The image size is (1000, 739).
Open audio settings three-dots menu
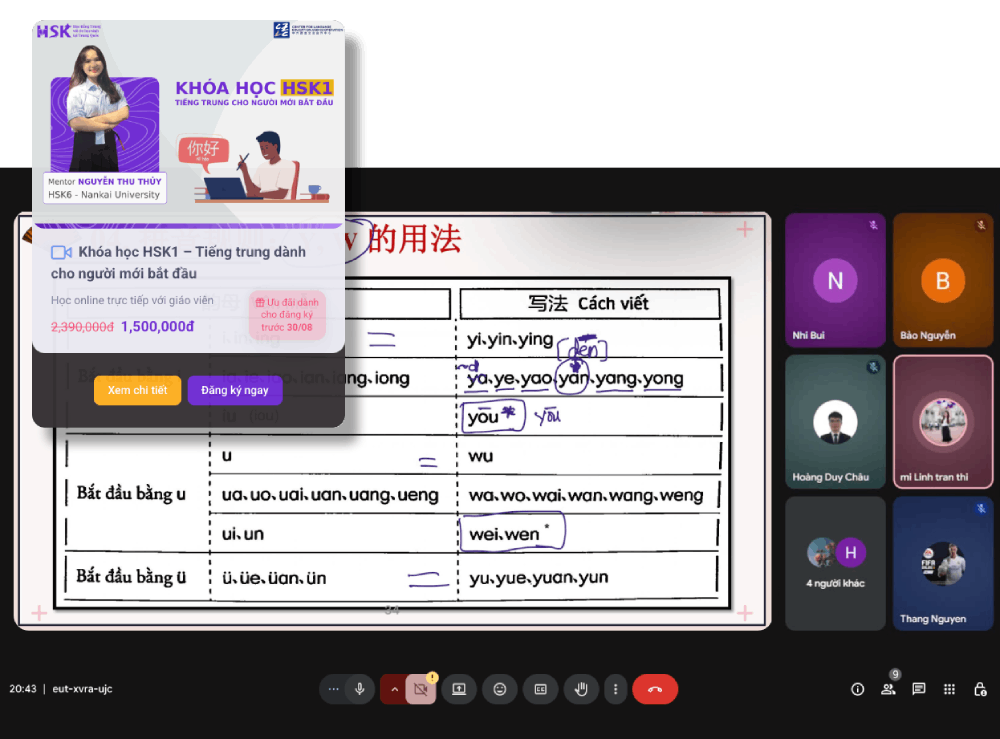[333, 689]
